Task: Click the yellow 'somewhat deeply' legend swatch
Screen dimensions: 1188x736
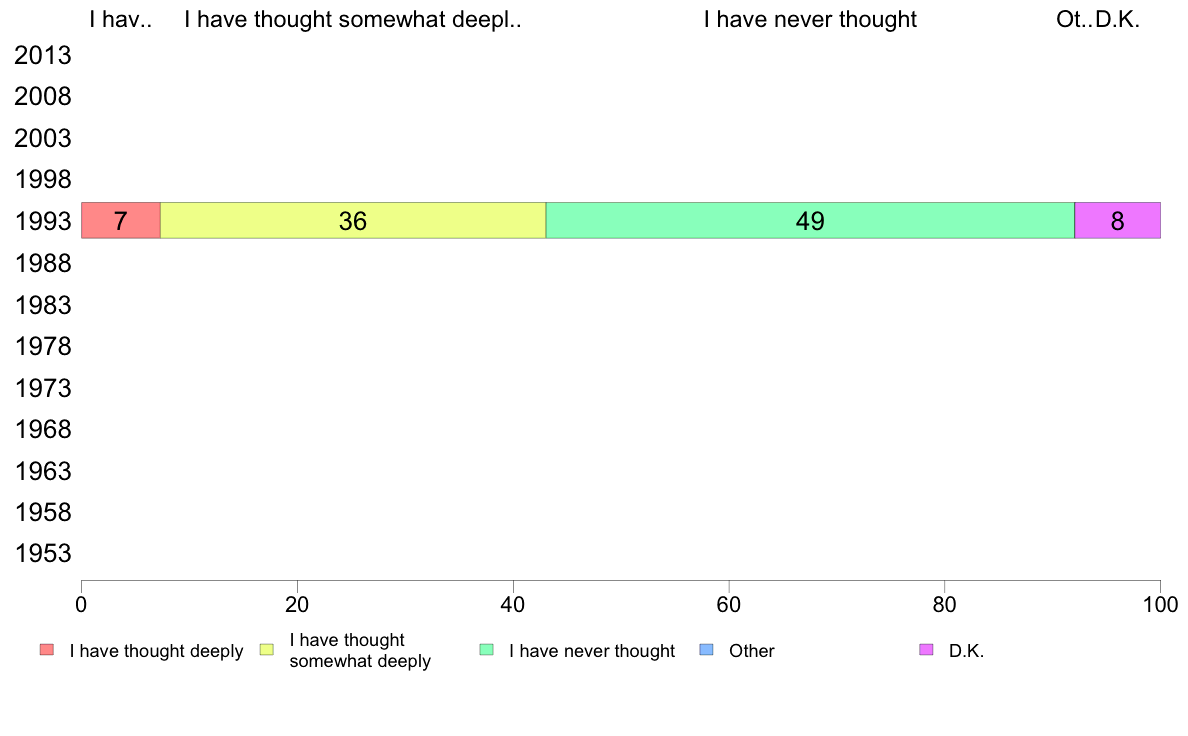Action: (x=267, y=650)
